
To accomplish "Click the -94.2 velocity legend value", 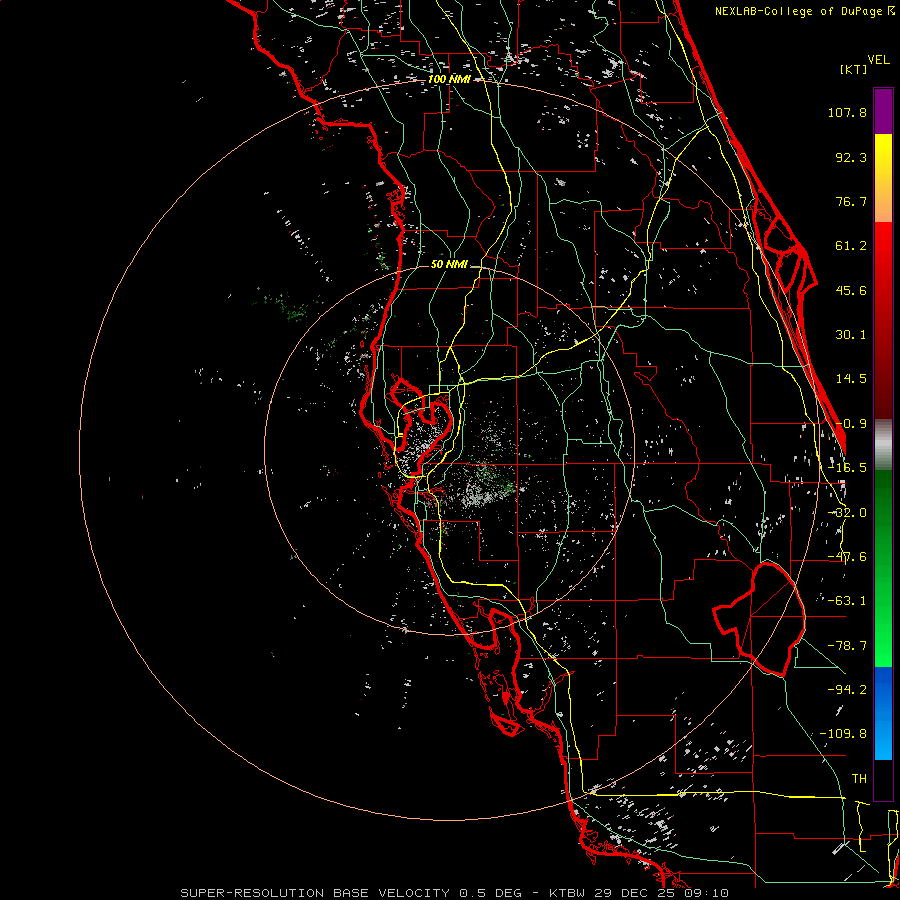I will click(847, 689).
